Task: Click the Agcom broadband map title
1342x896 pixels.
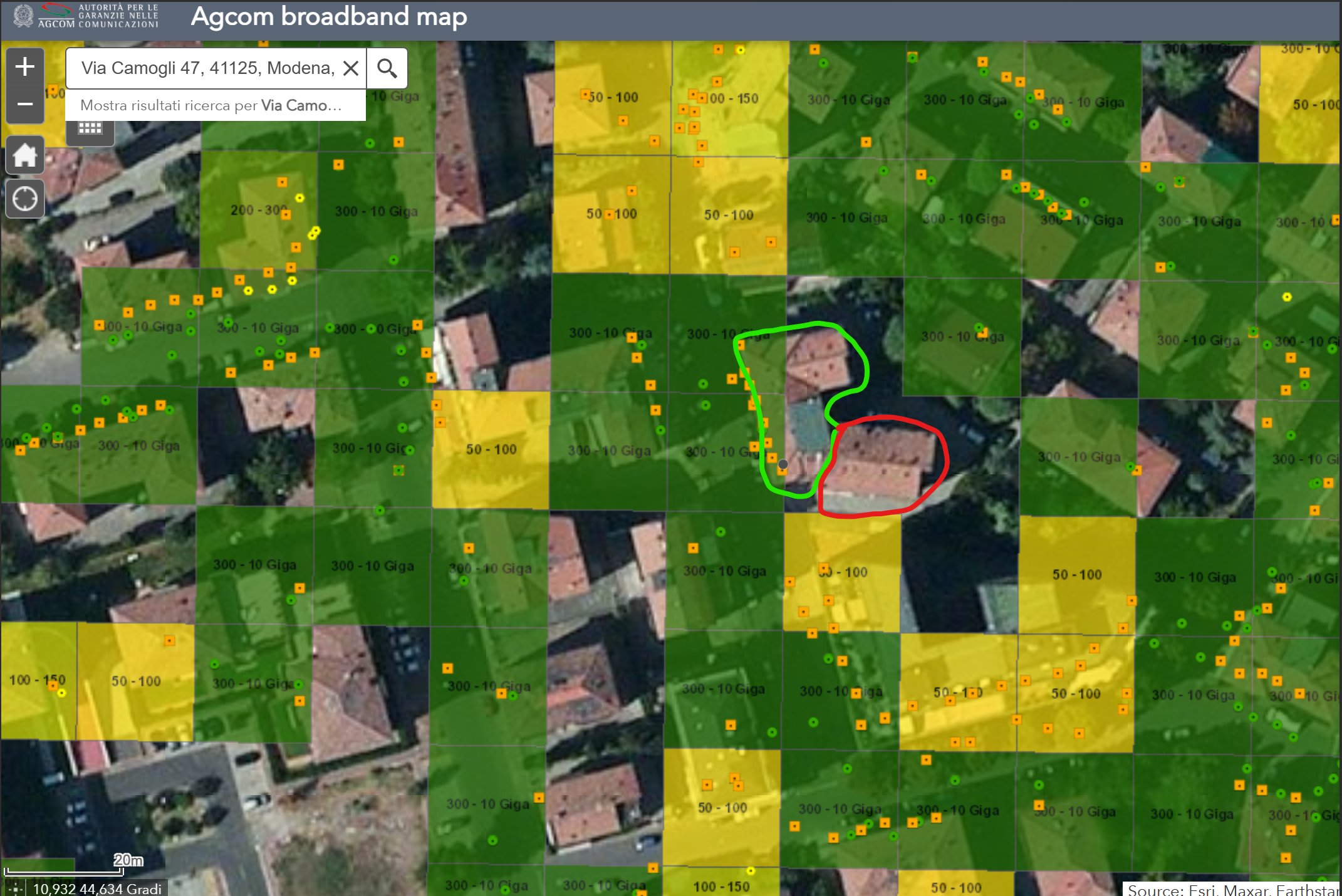Action: tap(328, 17)
